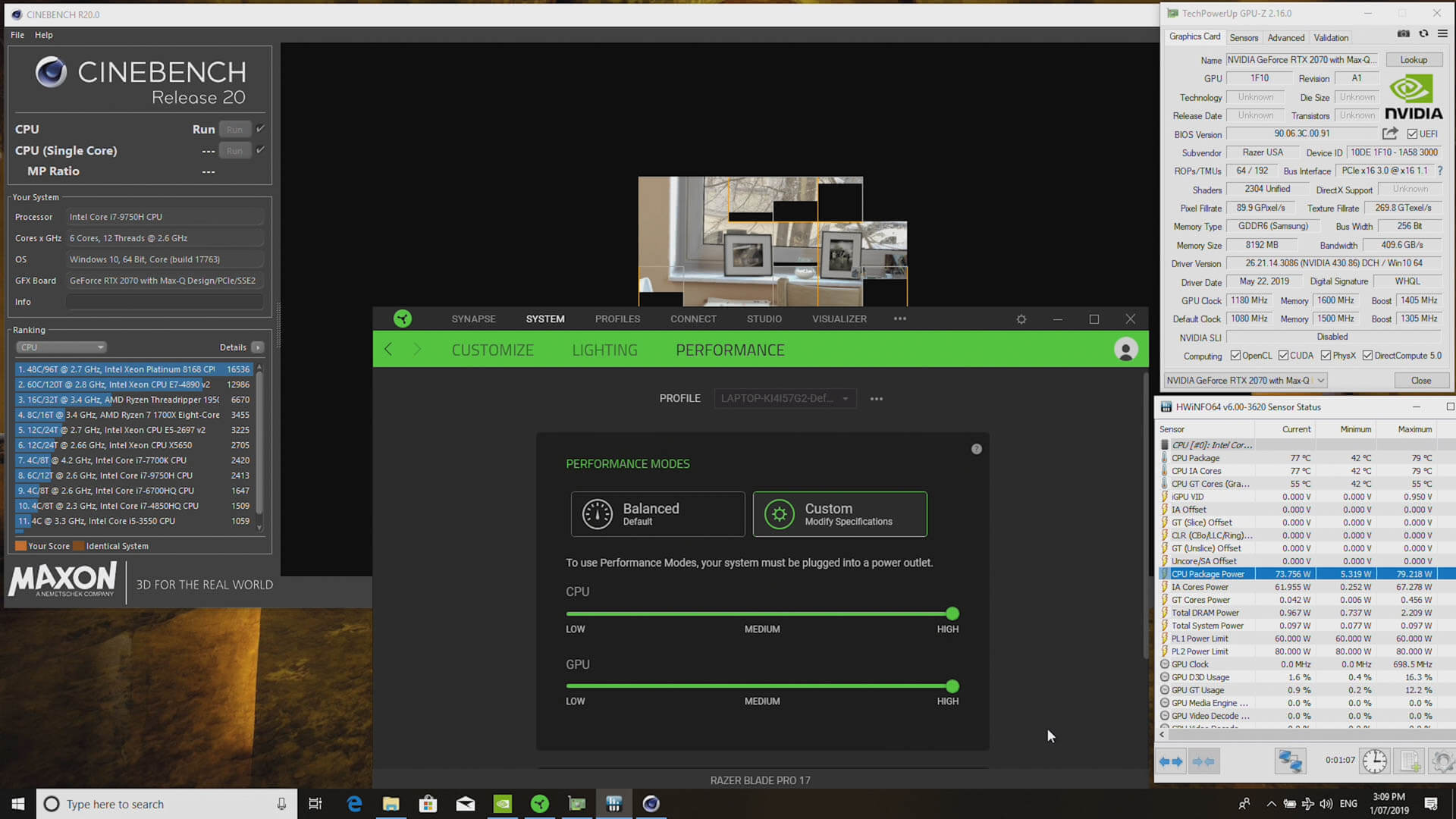Select the Balanced performance mode
The width and height of the screenshot is (1456, 819).
[x=657, y=514]
